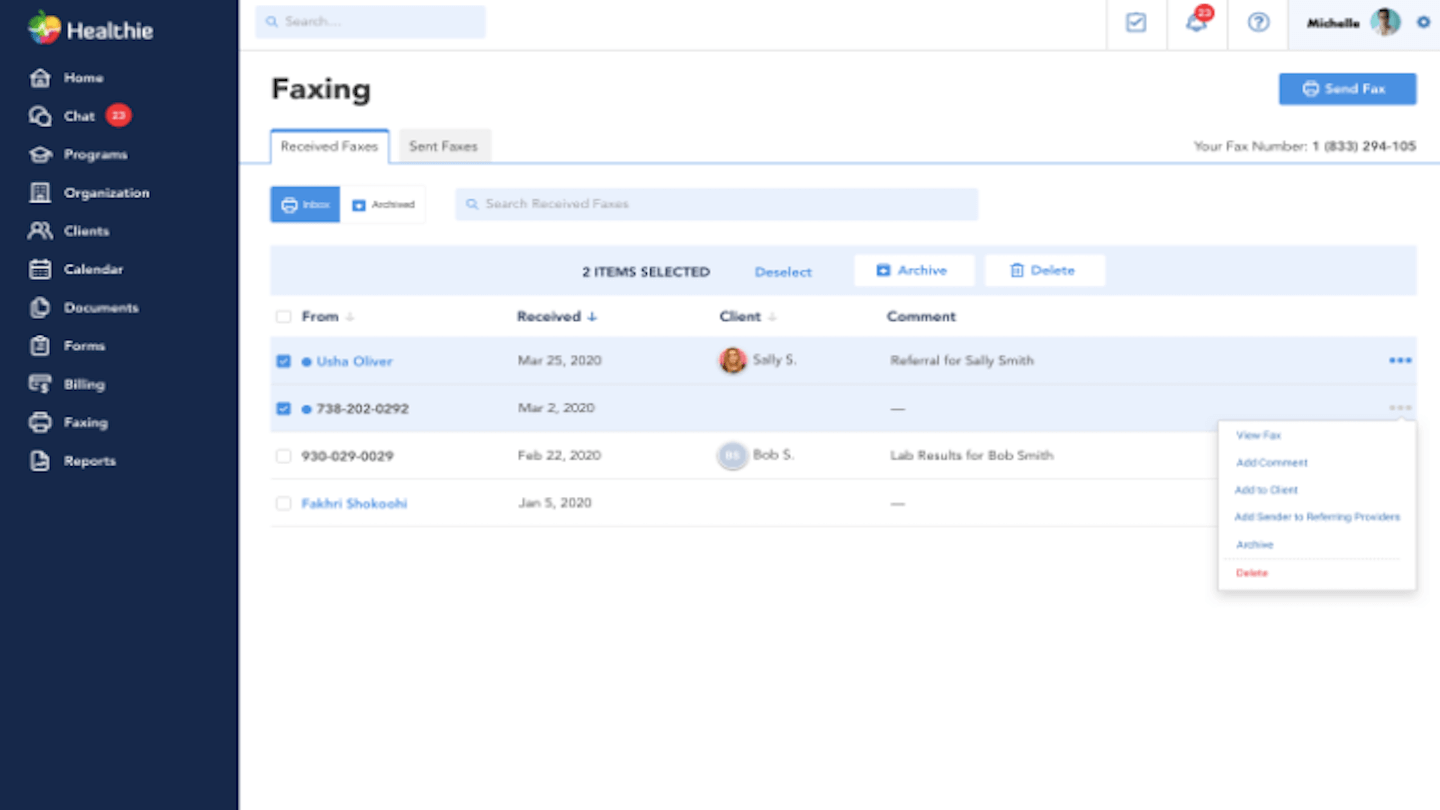Open Chat from the sidebar
1440x810 pixels.
[x=80, y=116]
